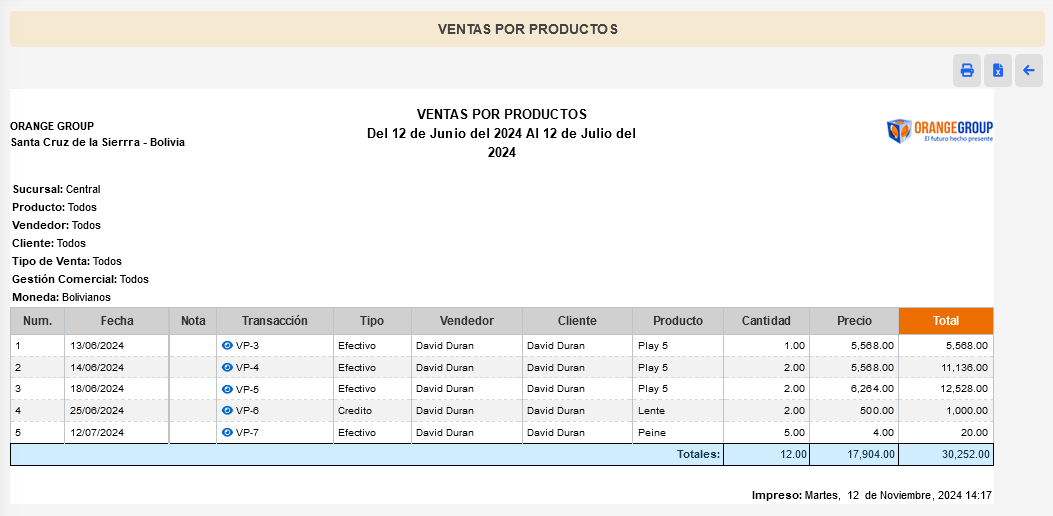The image size is (1053, 516).
Task: View transaction VP-6 eye icon
Action: tap(227, 410)
